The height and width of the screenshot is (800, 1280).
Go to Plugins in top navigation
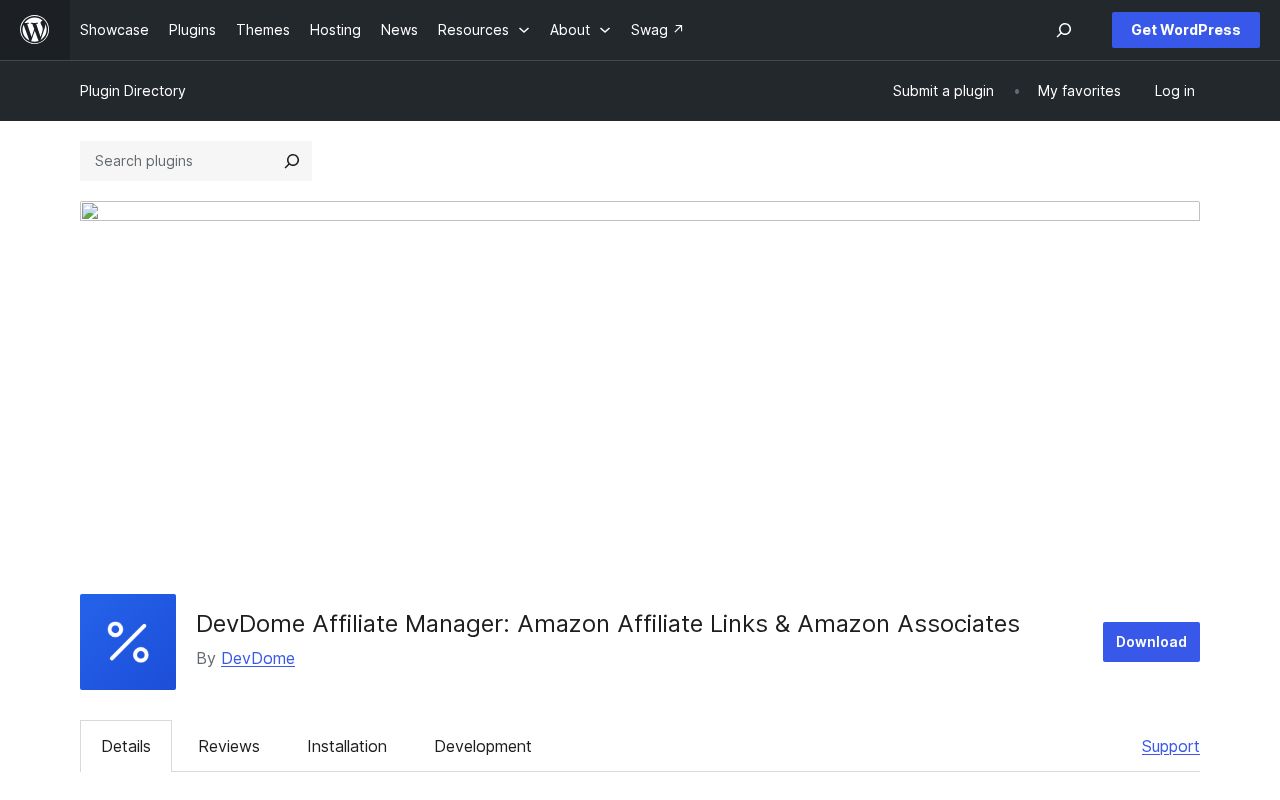(x=192, y=30)
